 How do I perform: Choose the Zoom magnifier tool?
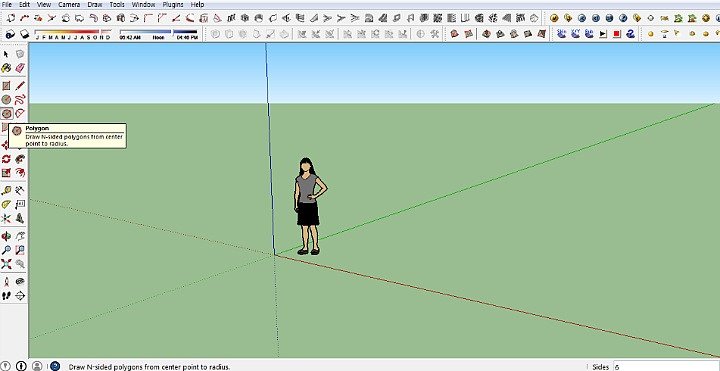pos(6,250)
